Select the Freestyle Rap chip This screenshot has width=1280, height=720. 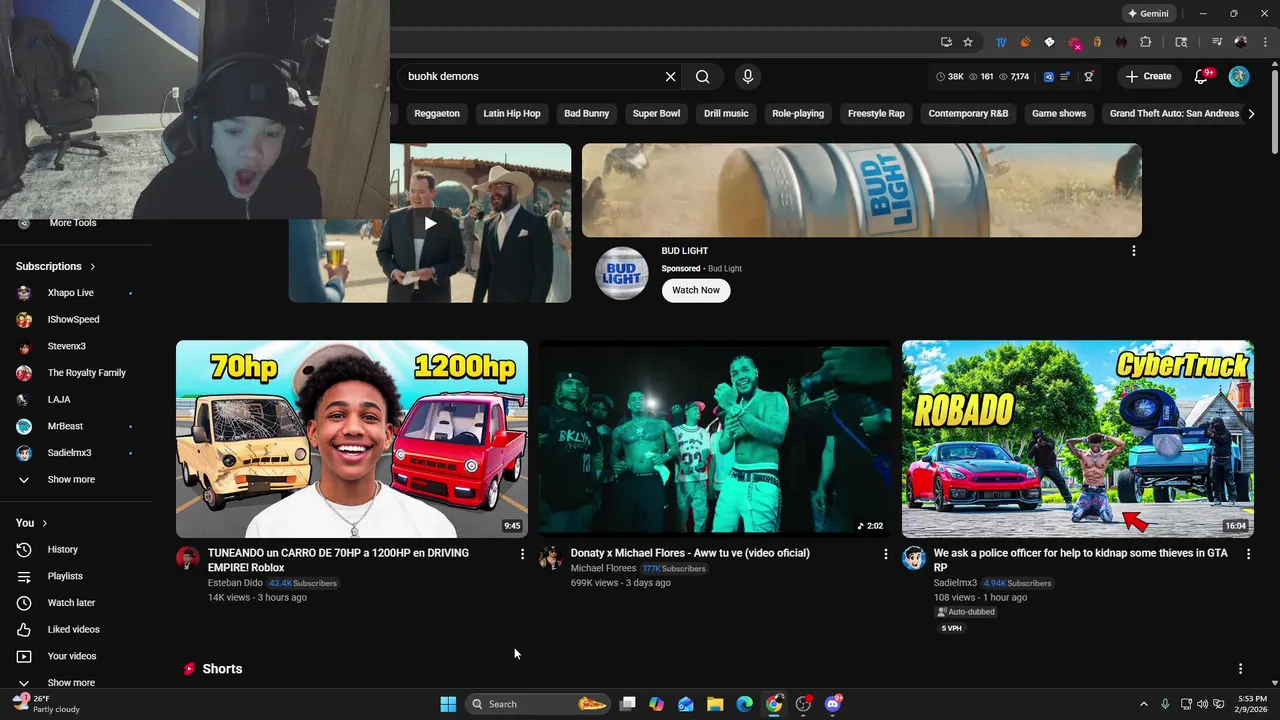[x=876, y=114]
